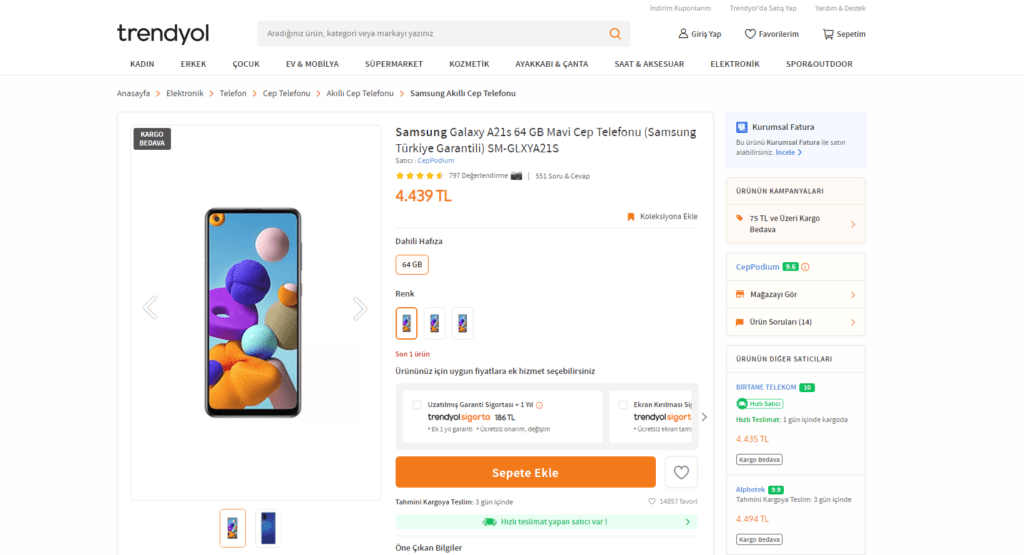The height and width of the screenshot is (555, 1024).
Task: Open the Sepetim cart icon
Action: (x=828, y=34)
